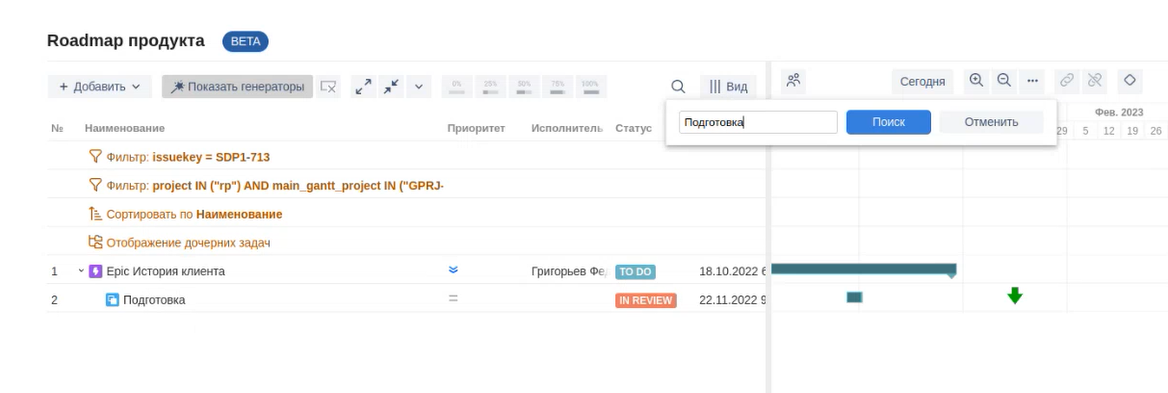The image size is (1168, 393).
Task: Open the three-dots more options
Action: (1032, 80)
